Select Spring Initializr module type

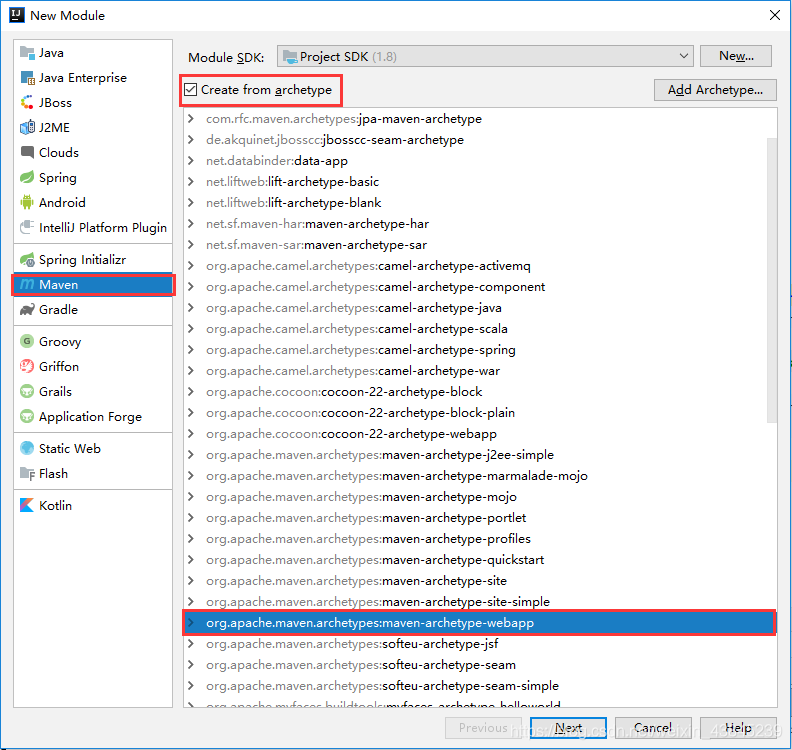point(93,260)
